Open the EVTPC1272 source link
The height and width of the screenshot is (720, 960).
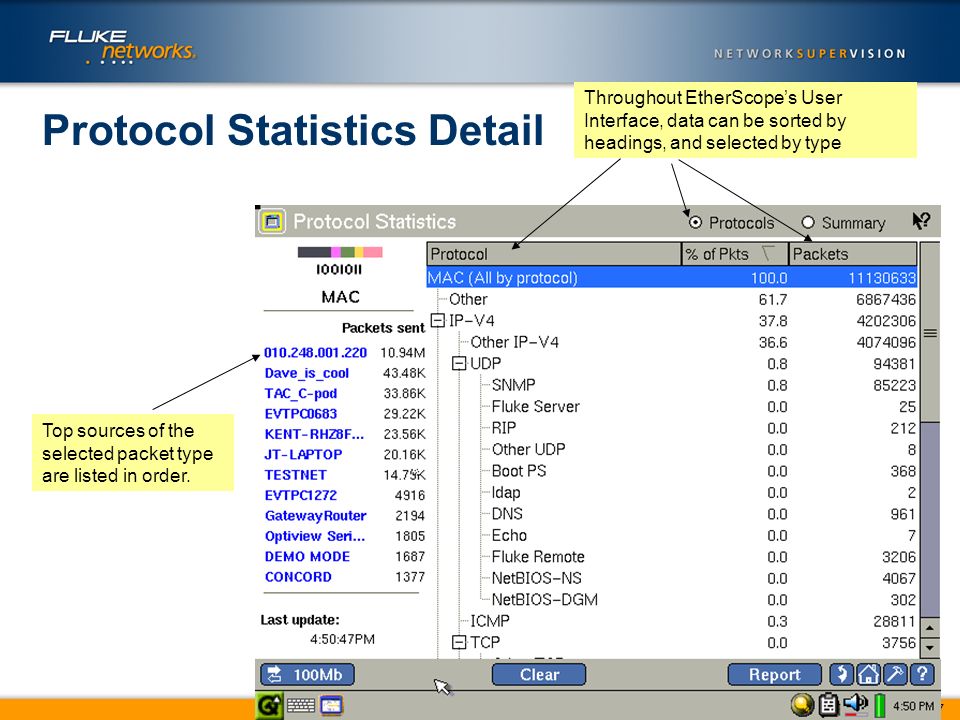point(301,495)
